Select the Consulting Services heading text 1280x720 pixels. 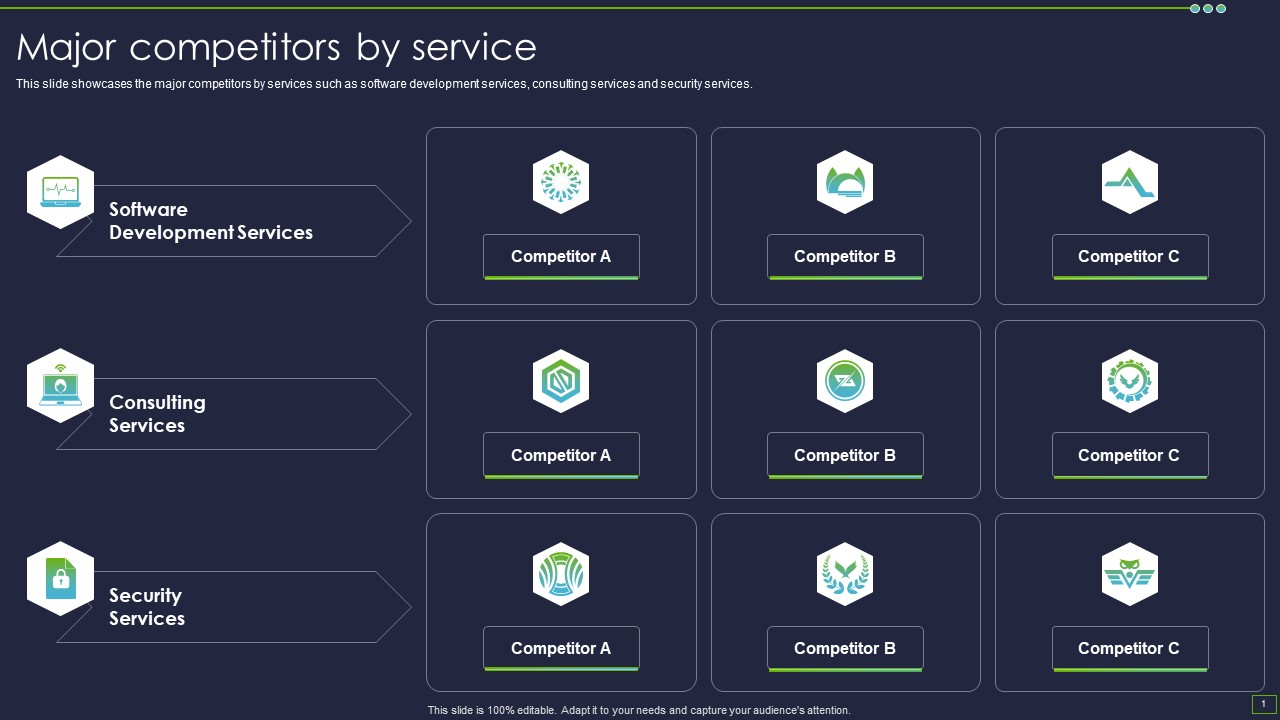click(x=157, y=414)
